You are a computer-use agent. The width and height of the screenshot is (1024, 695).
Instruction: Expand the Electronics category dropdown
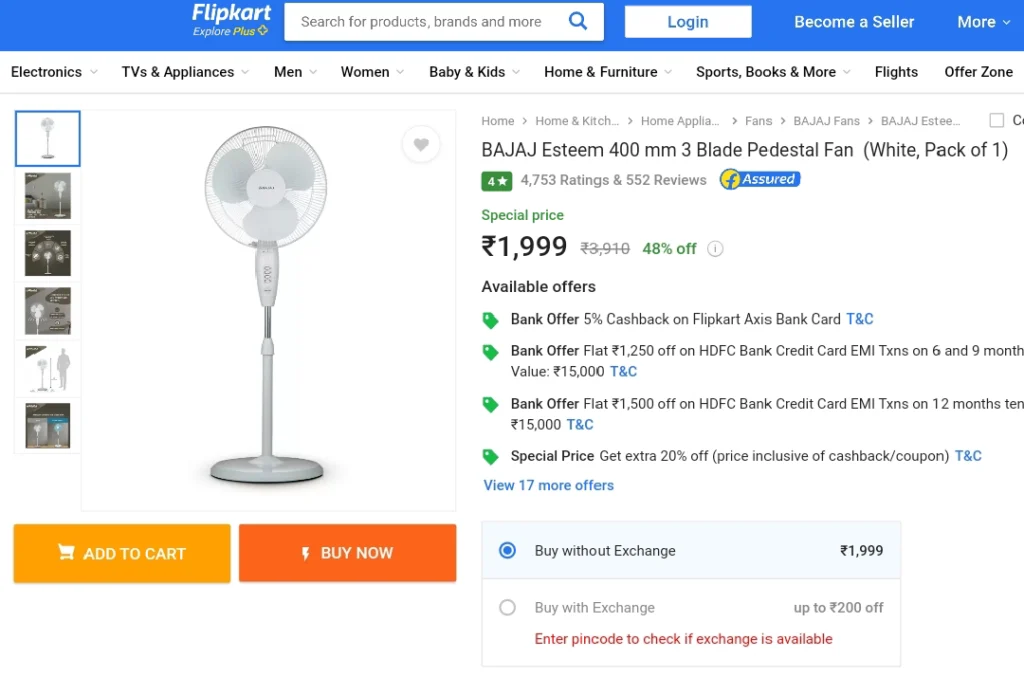(x=54, y=72)
